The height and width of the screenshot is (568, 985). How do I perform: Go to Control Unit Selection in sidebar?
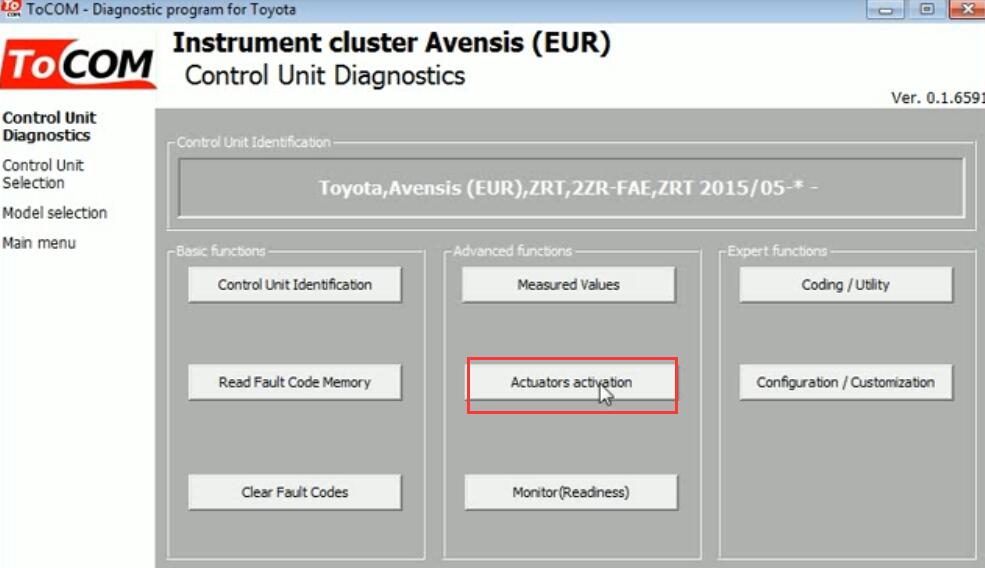(43, 174)
